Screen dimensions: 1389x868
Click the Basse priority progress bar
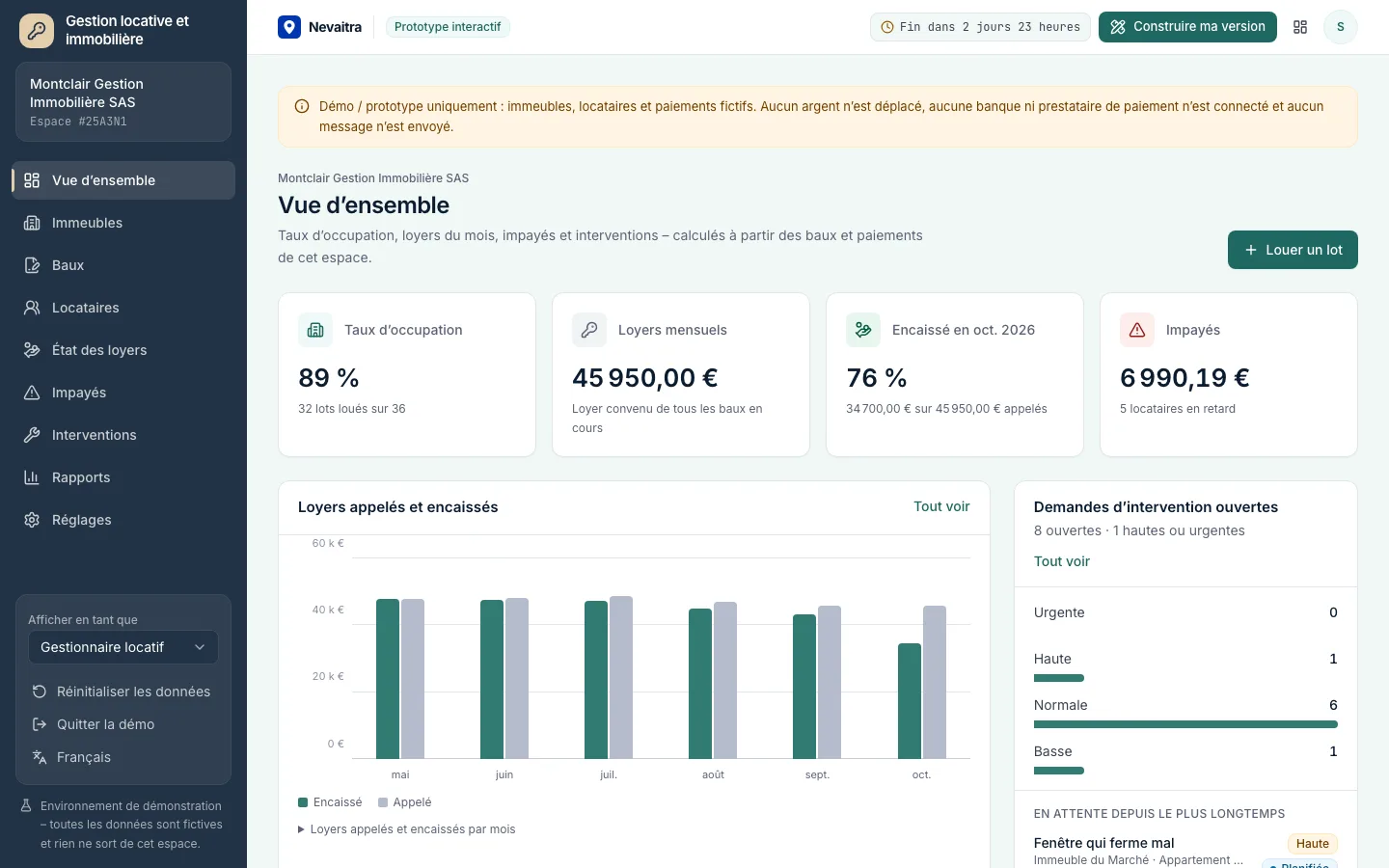coord(1059,771)
